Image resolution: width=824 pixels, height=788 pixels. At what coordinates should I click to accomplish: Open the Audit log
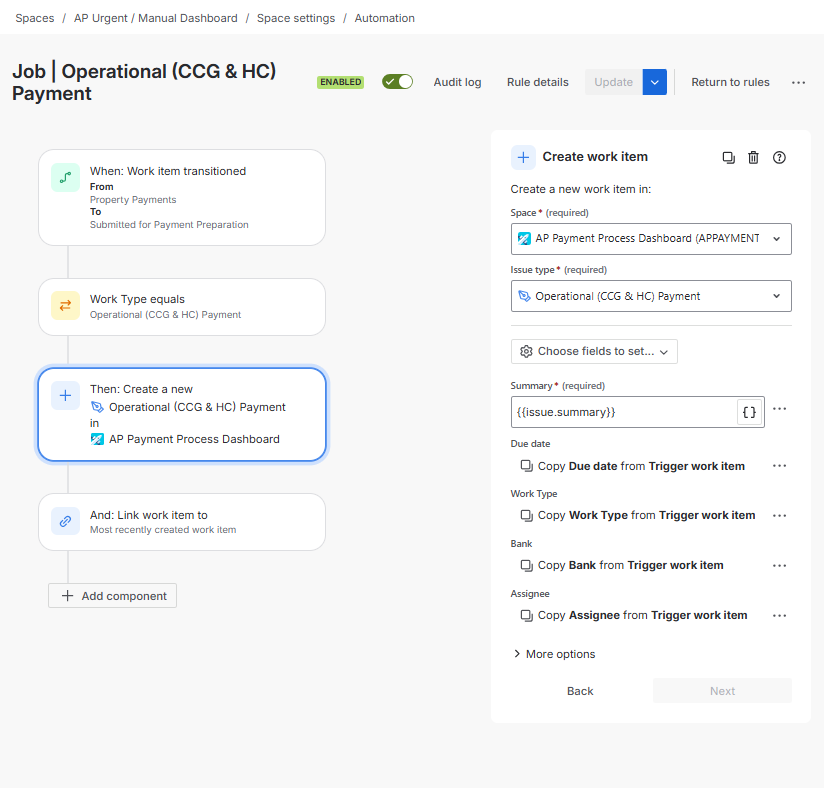[x=457, y=83]
